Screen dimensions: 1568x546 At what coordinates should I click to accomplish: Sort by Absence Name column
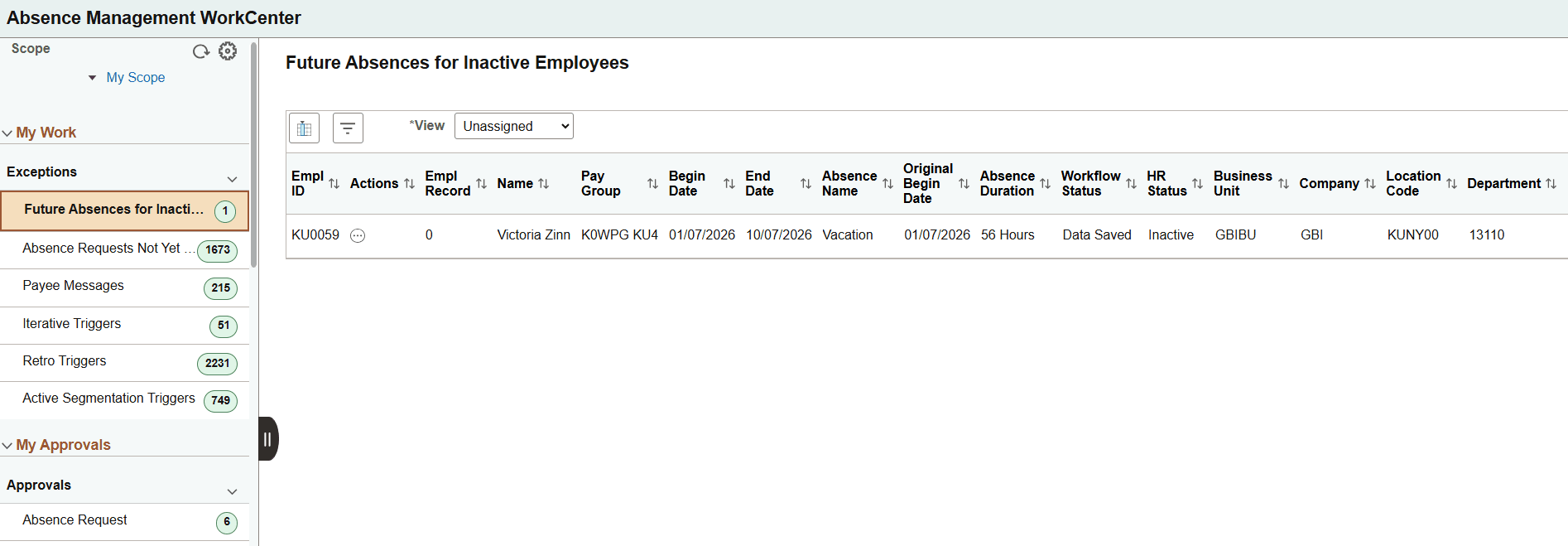[887, 184]
